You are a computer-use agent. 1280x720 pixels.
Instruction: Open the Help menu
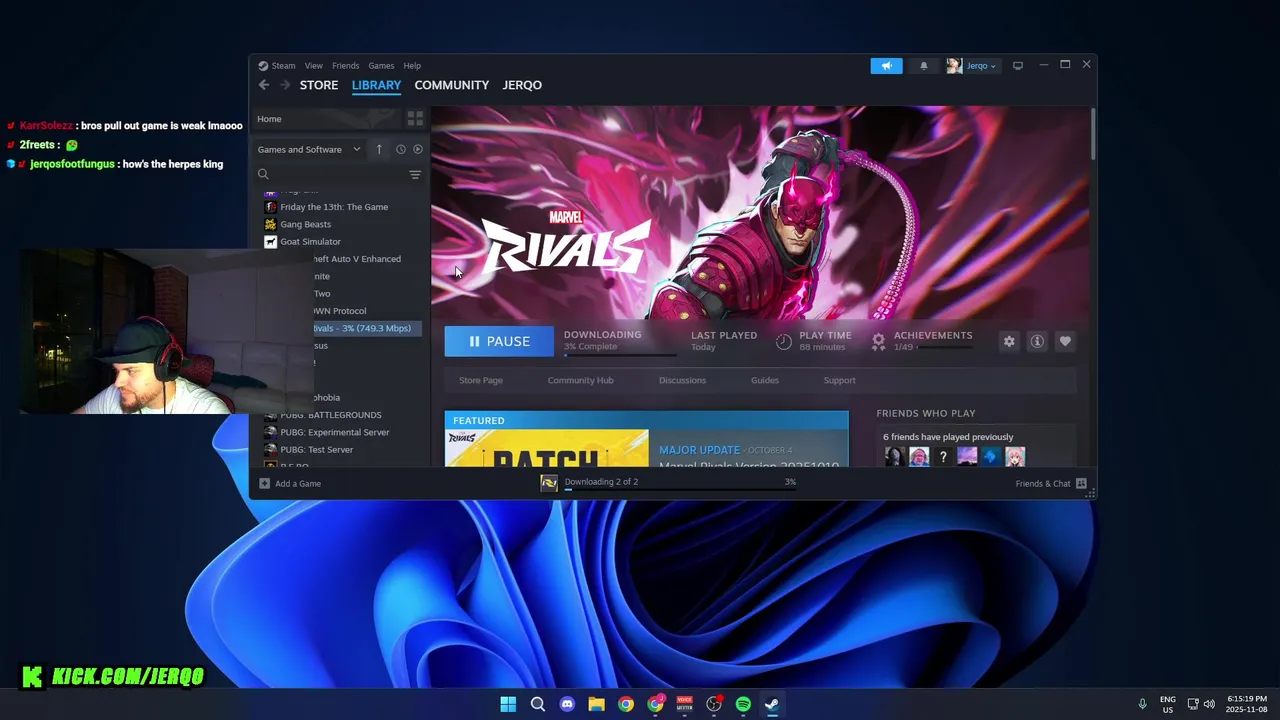(x=412, y=65)
